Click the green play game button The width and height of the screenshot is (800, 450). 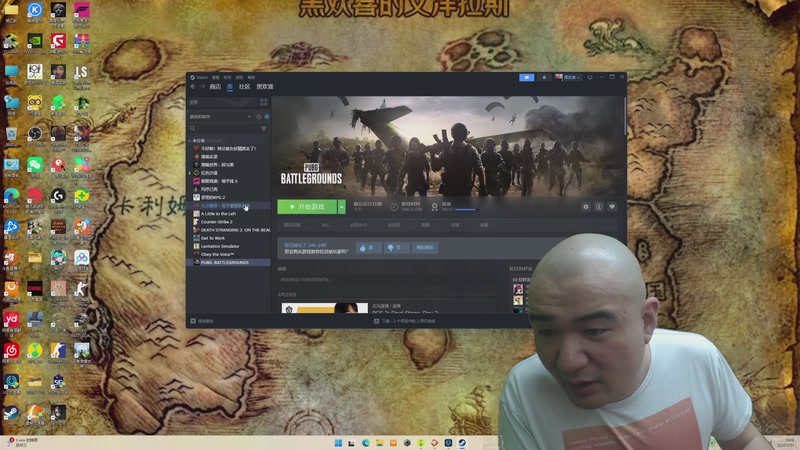click(307, 207)
